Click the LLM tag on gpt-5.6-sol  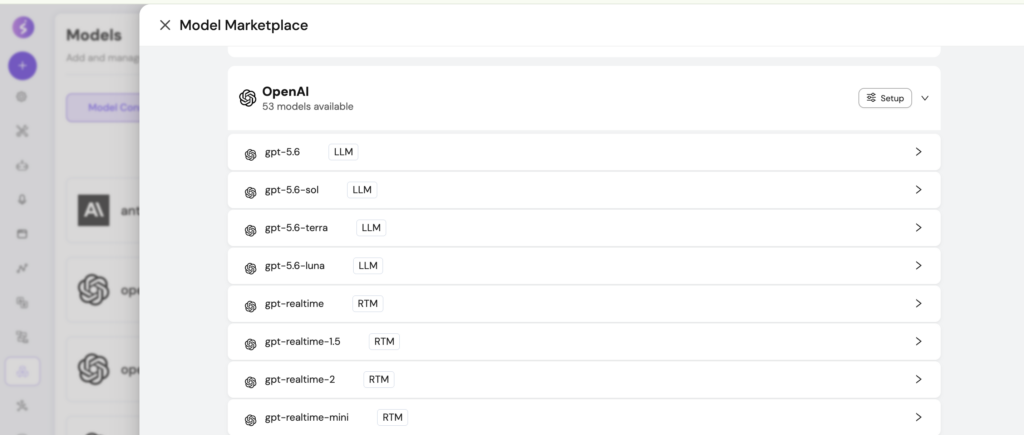click(362, 190)
